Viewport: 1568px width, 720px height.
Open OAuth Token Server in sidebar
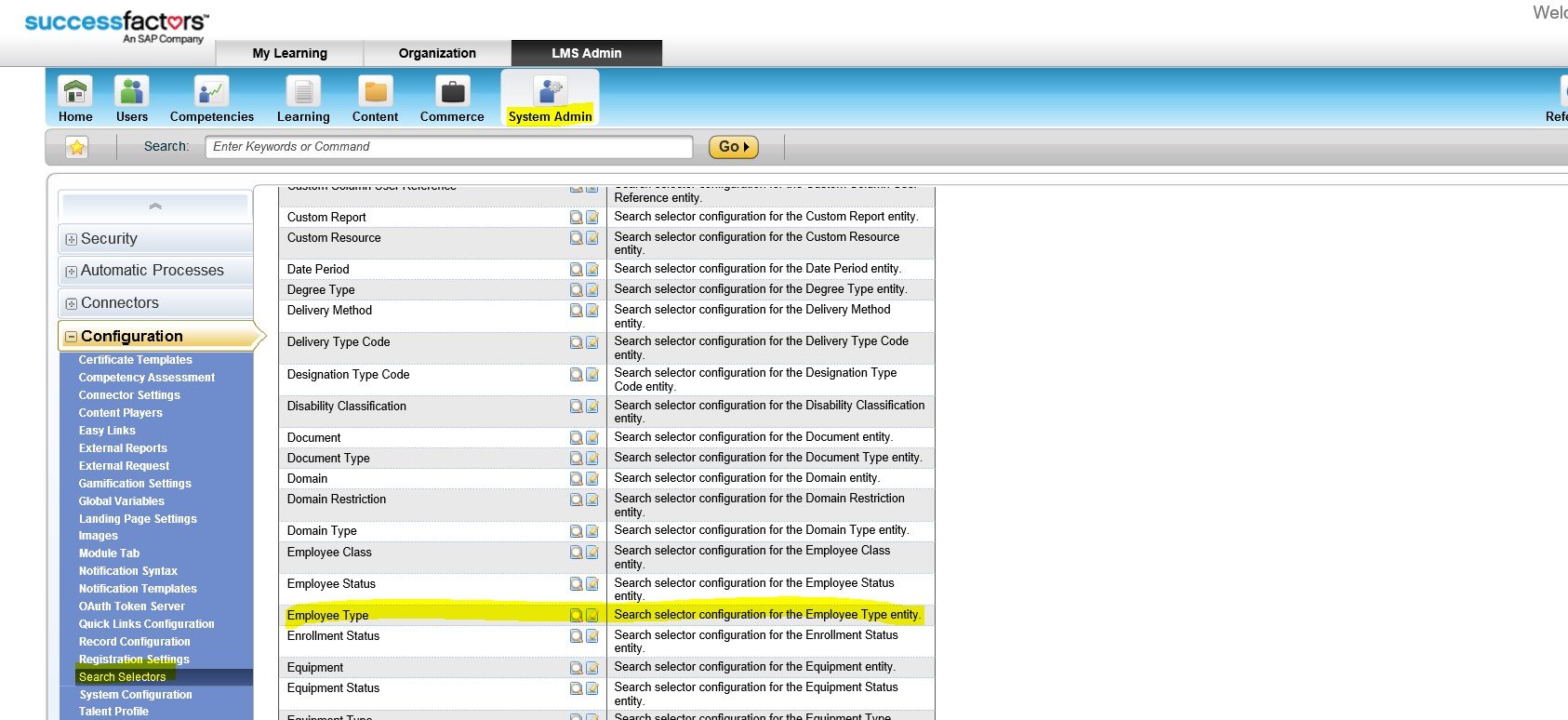(131, 607)
